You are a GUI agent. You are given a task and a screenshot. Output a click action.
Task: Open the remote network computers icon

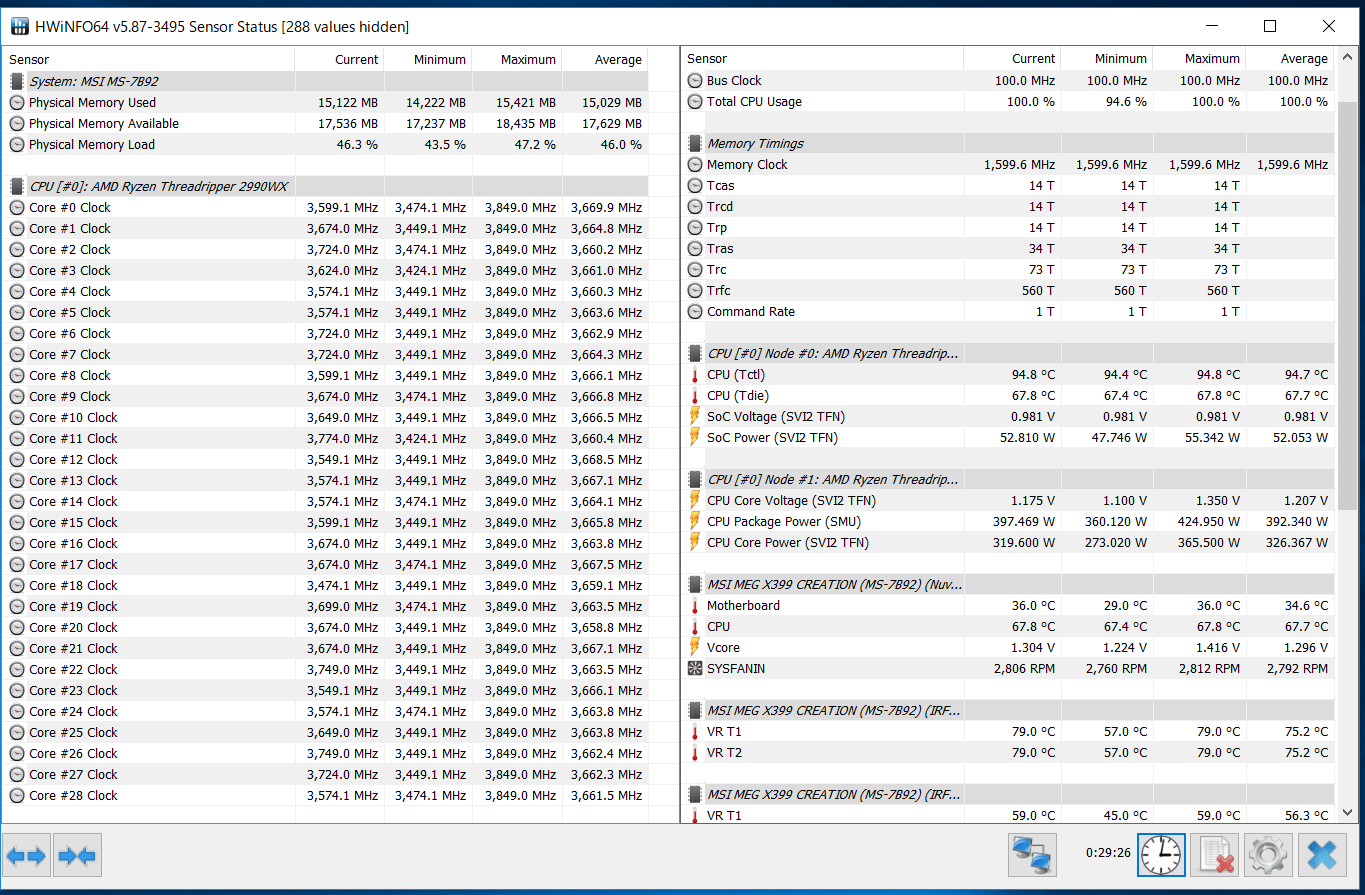pyautogui.click(x=1033, y=856)
